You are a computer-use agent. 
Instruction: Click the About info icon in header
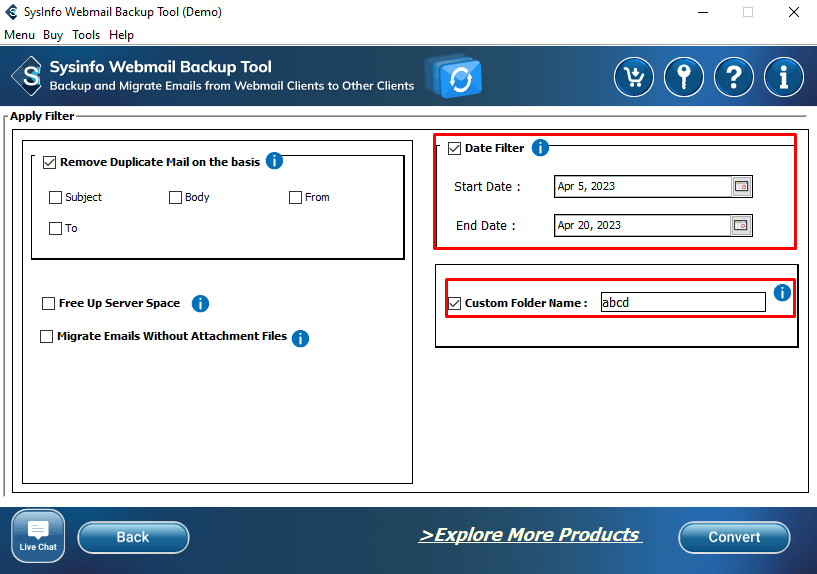[x=784, y=77]
